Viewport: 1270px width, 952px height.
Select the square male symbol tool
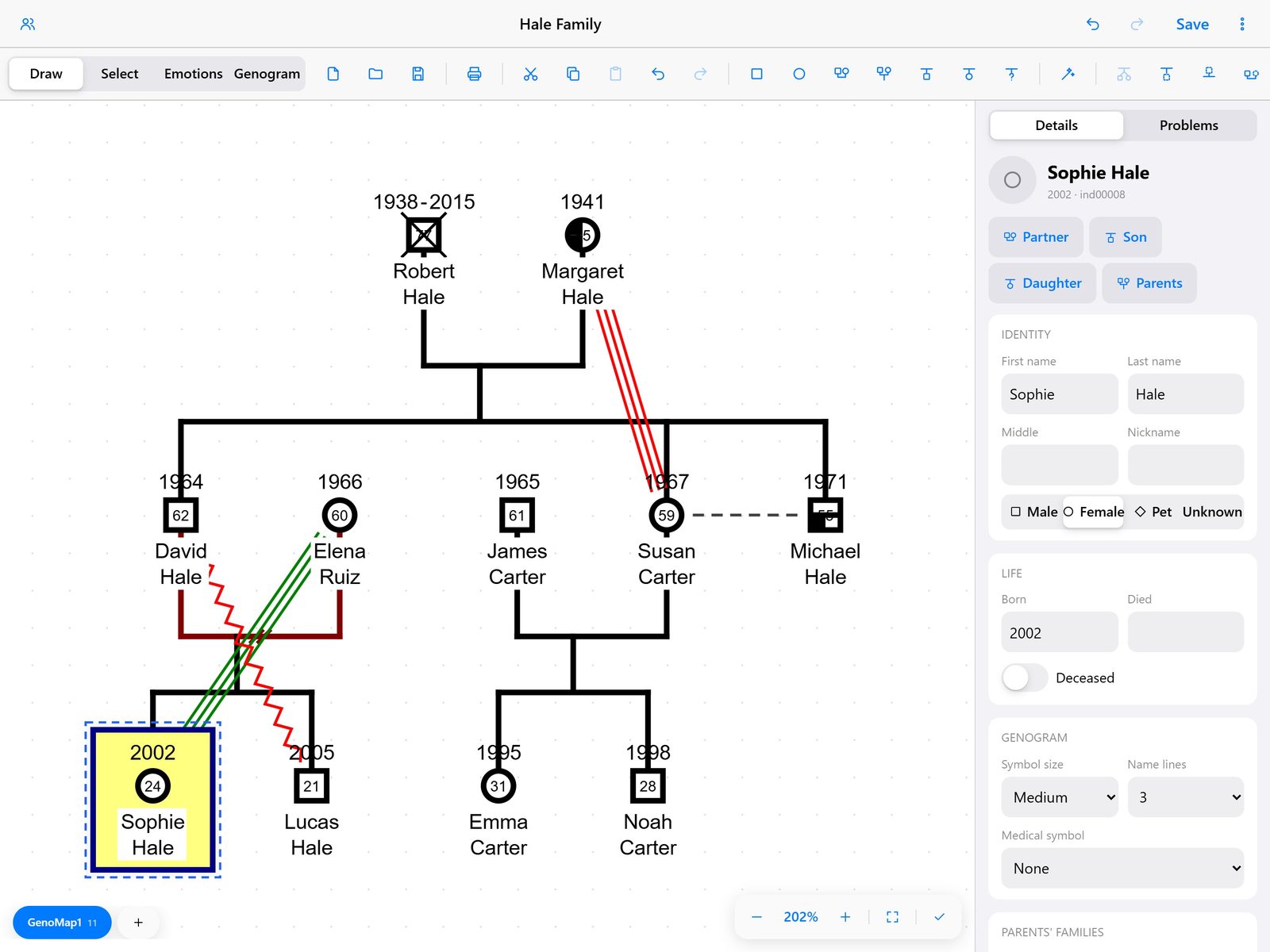pos(756,74)
